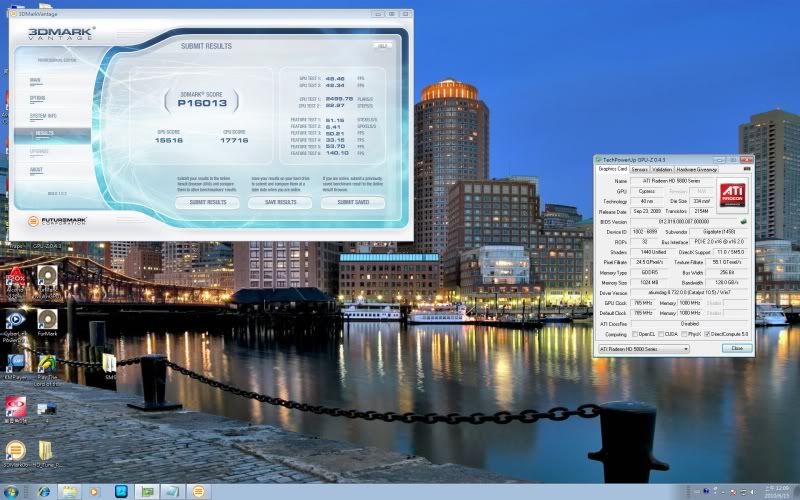The width and height of the screenshot is (800, 500).
Task: Click the ATI CrossFire Disabled field
Action: click(x=690, y=324)
